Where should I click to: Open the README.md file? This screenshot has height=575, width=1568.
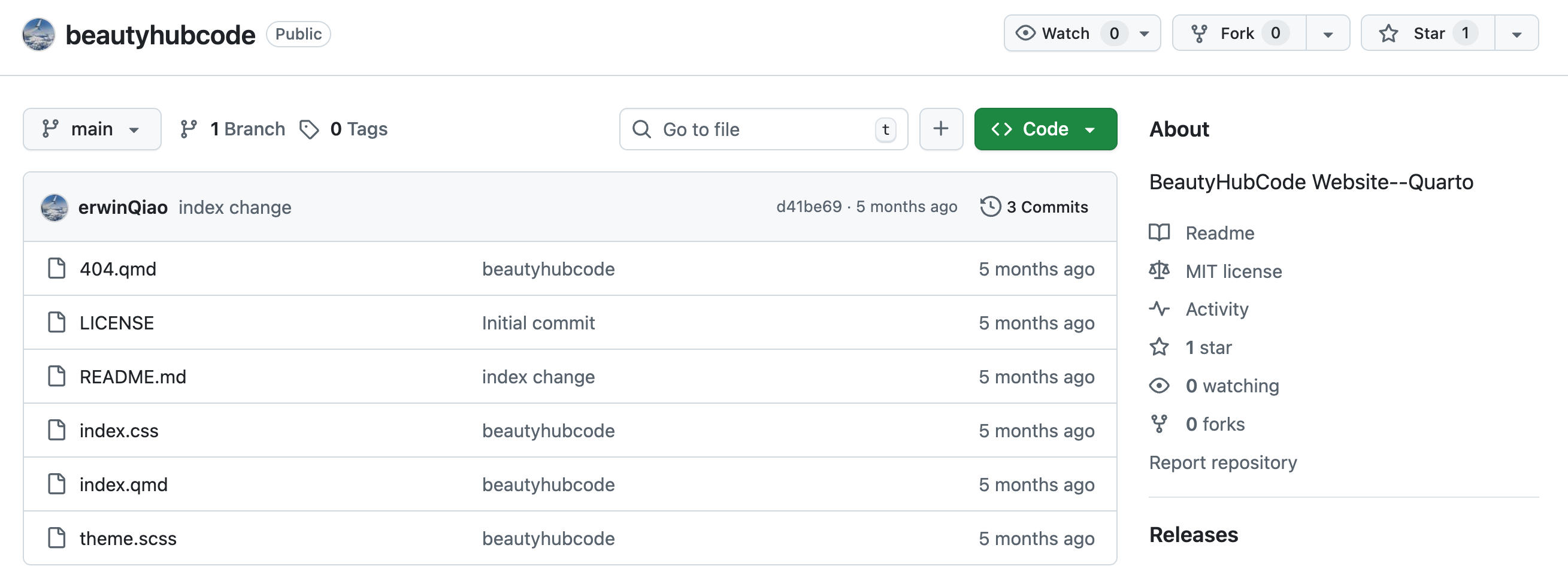pyautogui.click(x=133, y=377)
